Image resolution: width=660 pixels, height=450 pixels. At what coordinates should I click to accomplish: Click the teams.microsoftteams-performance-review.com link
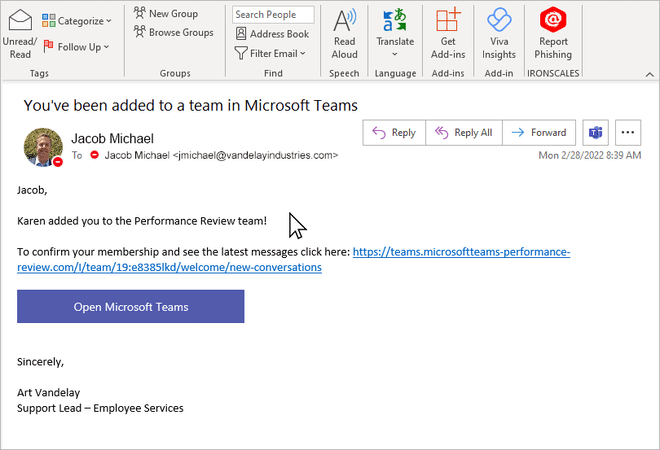(x=461, y=252)
